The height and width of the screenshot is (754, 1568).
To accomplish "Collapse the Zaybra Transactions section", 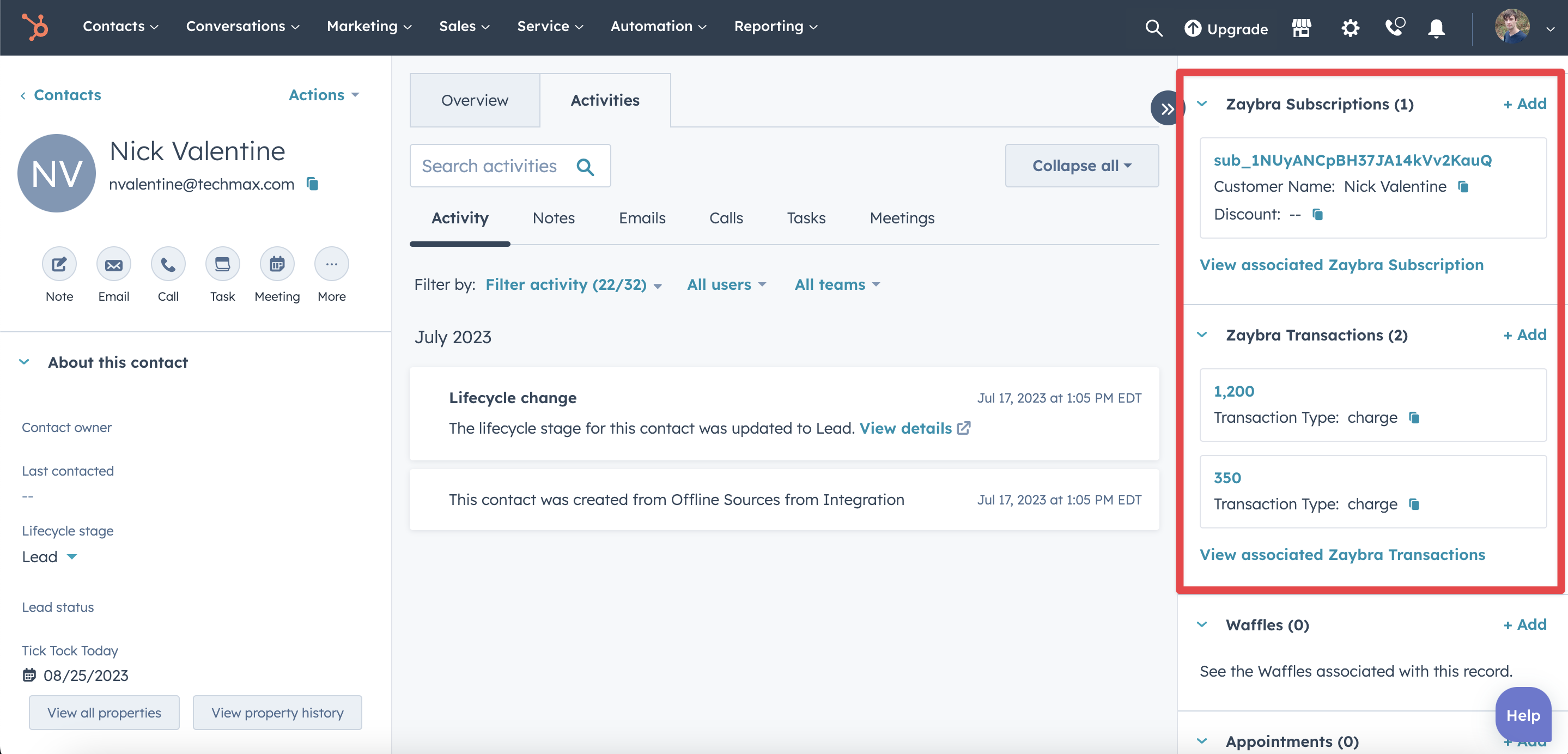I will (x=1202, y=335).
